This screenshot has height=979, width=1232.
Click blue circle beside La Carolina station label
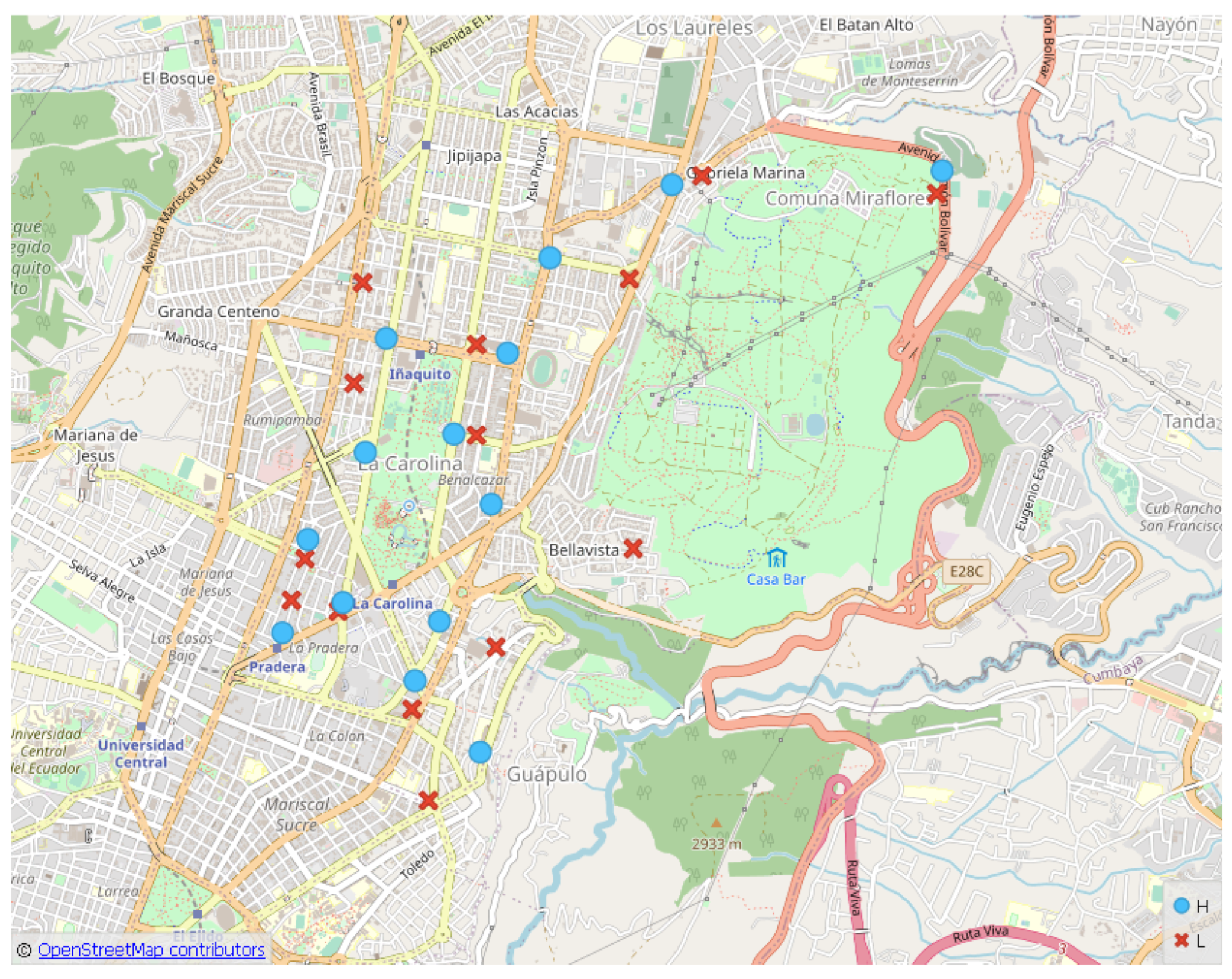(x=343, y=602)
